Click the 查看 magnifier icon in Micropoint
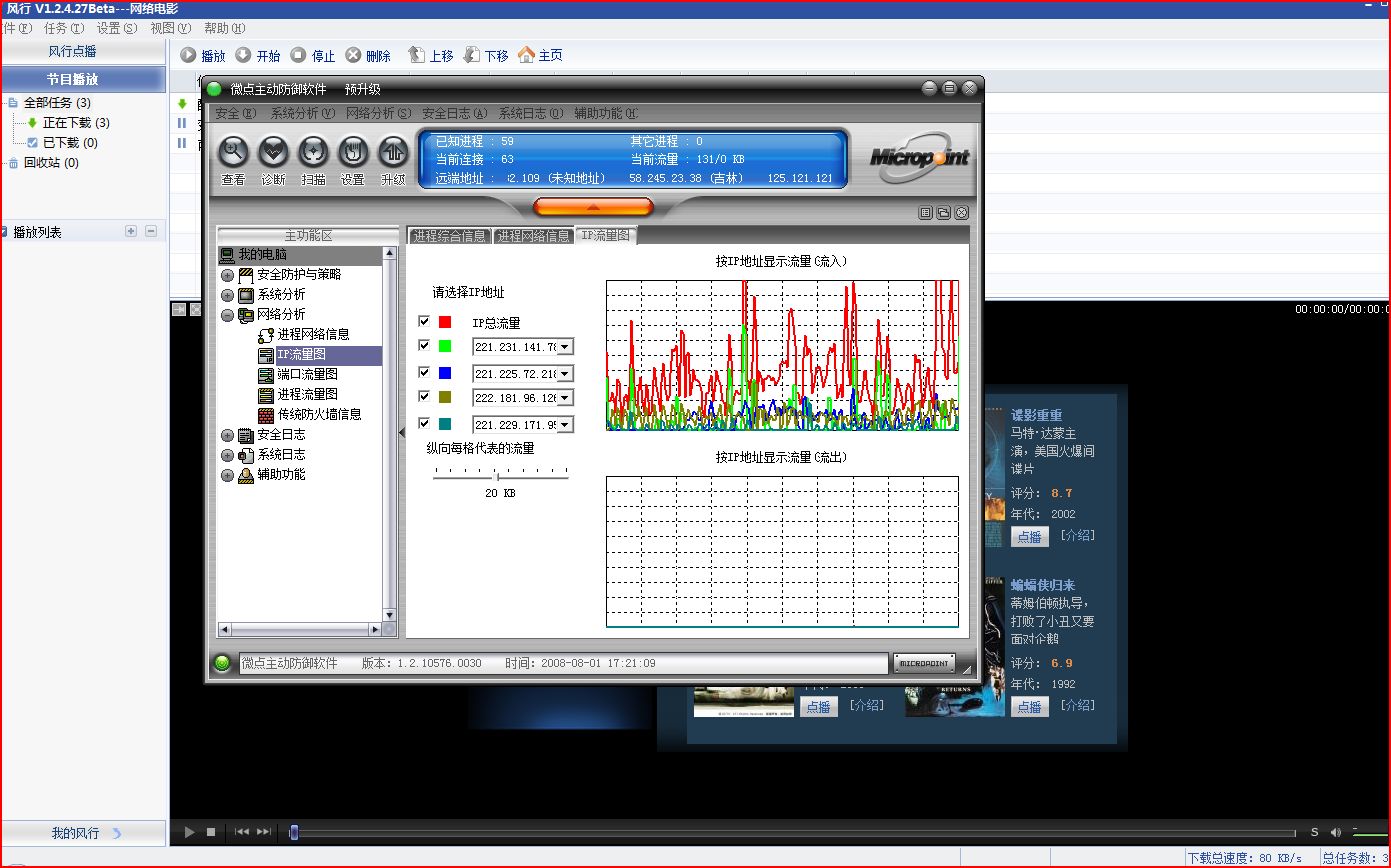The image size is (1391, 868). [233, 152]
